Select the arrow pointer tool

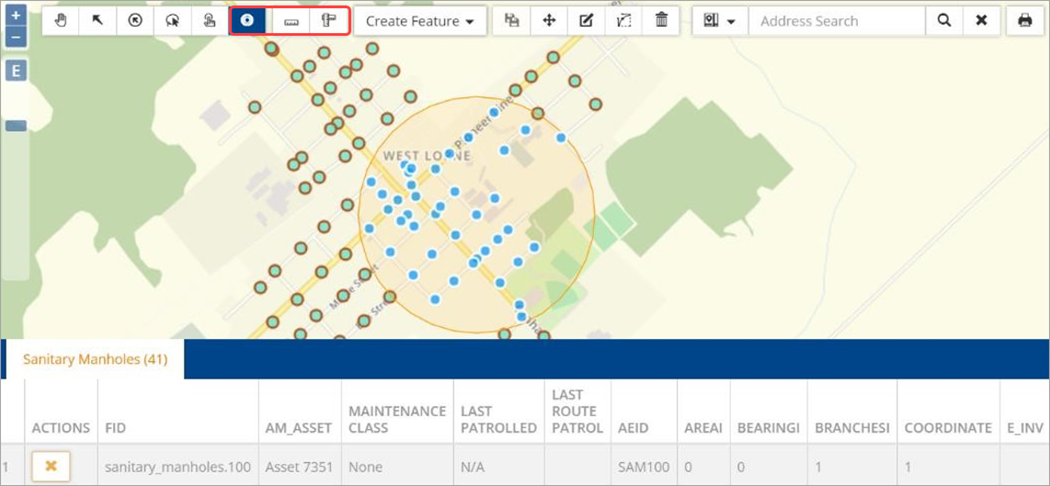tap(98, 21)
